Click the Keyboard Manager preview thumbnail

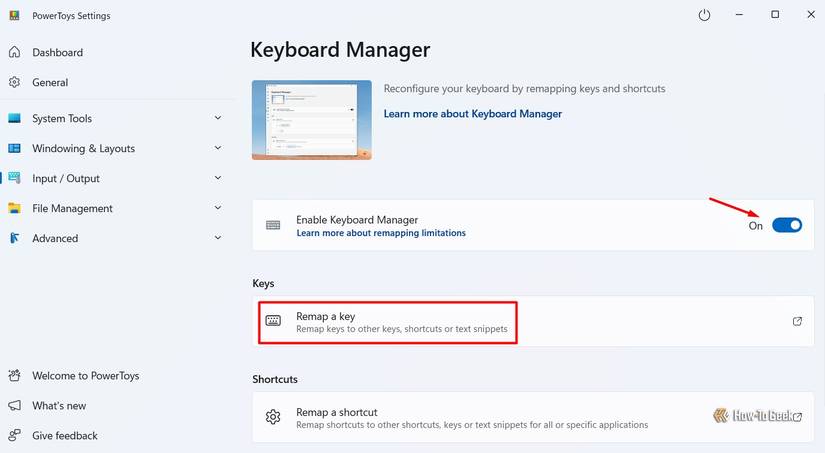click(x=311, y=120)
